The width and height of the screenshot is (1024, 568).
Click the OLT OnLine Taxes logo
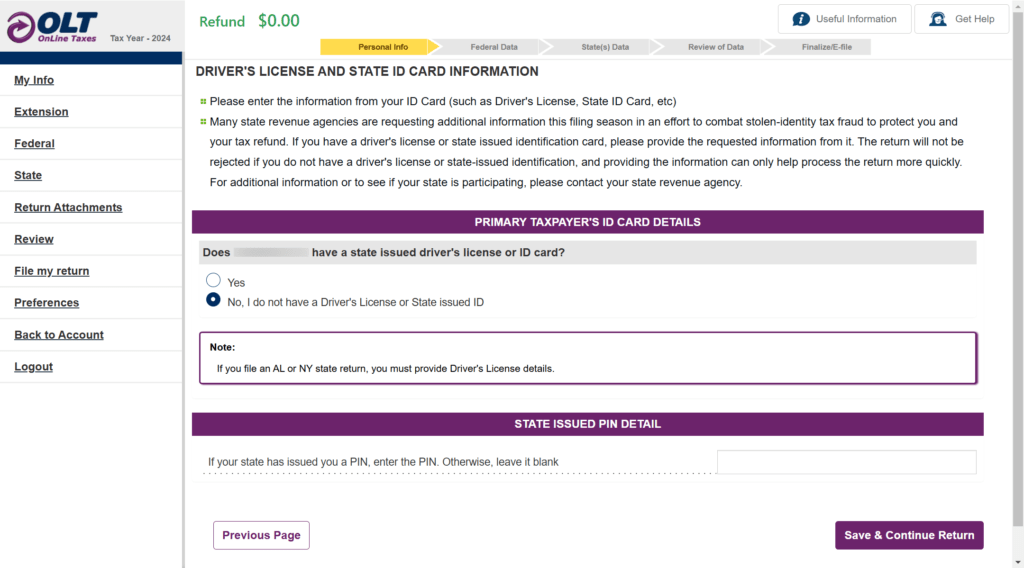tap(52, 27)
